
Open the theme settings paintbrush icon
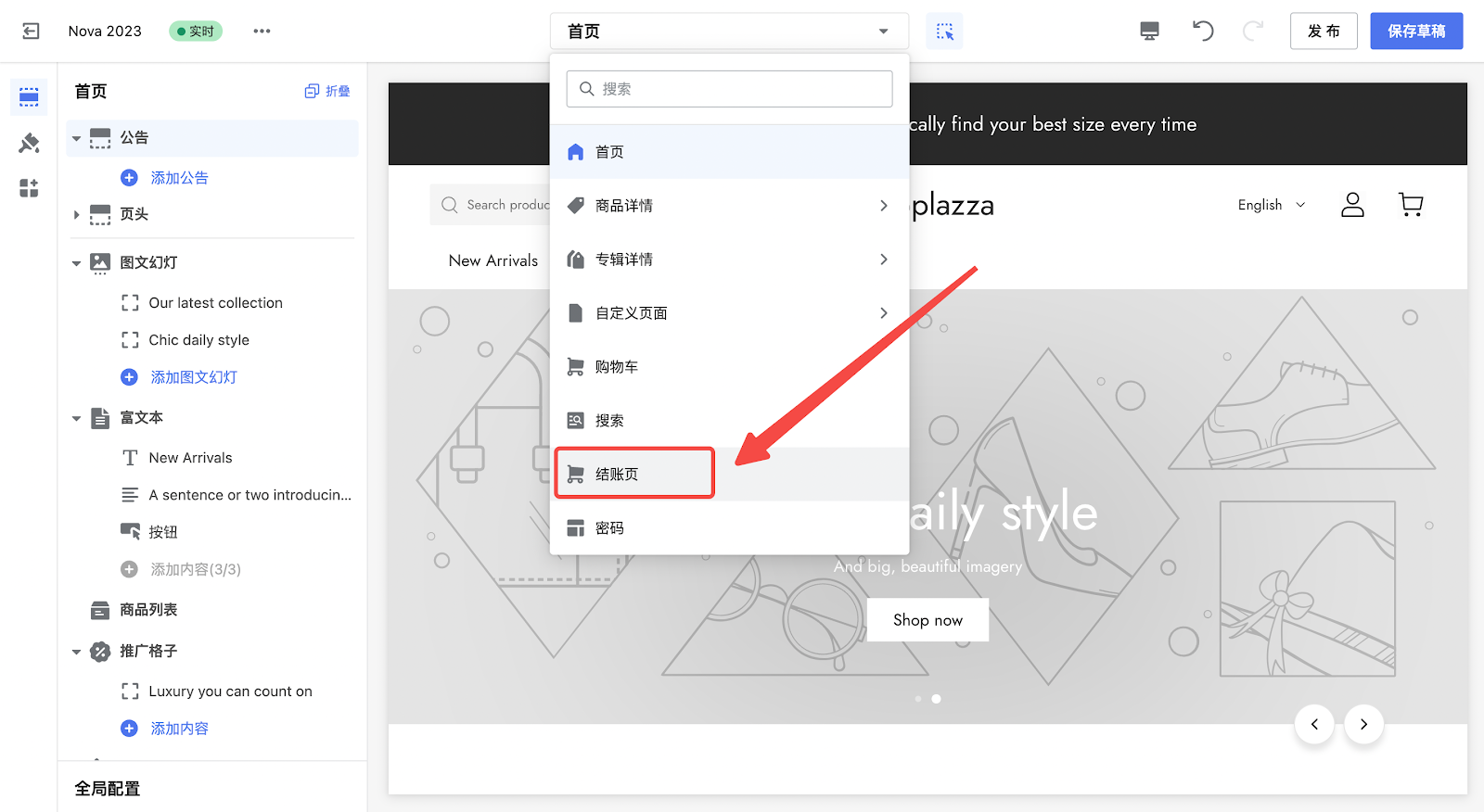coord(29,143)
